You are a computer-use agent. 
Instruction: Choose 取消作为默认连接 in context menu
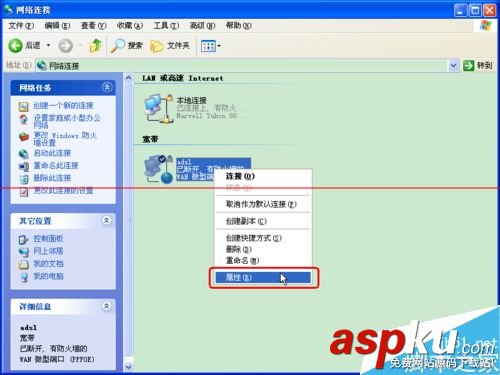click(x=263, y=204)
